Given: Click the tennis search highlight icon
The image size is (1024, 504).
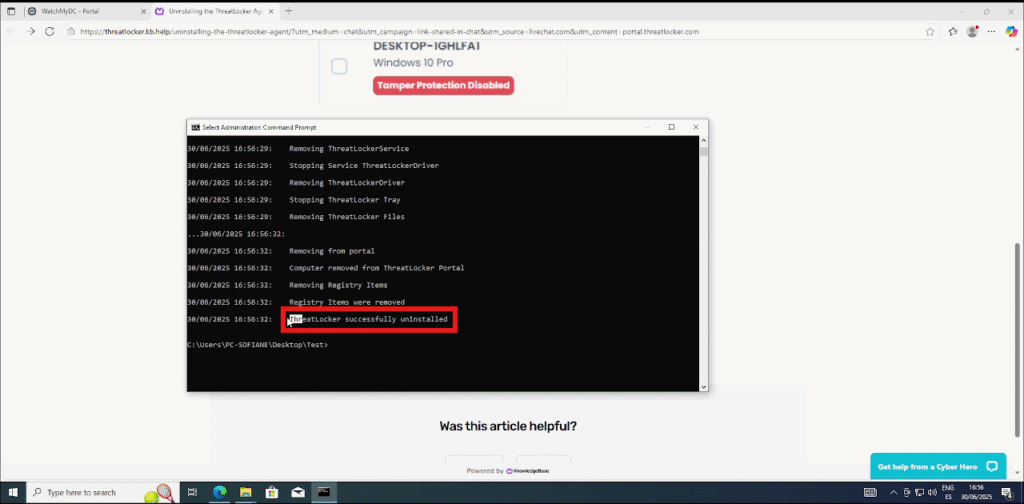Looking at the screenshot, I should tap(159, 494).
